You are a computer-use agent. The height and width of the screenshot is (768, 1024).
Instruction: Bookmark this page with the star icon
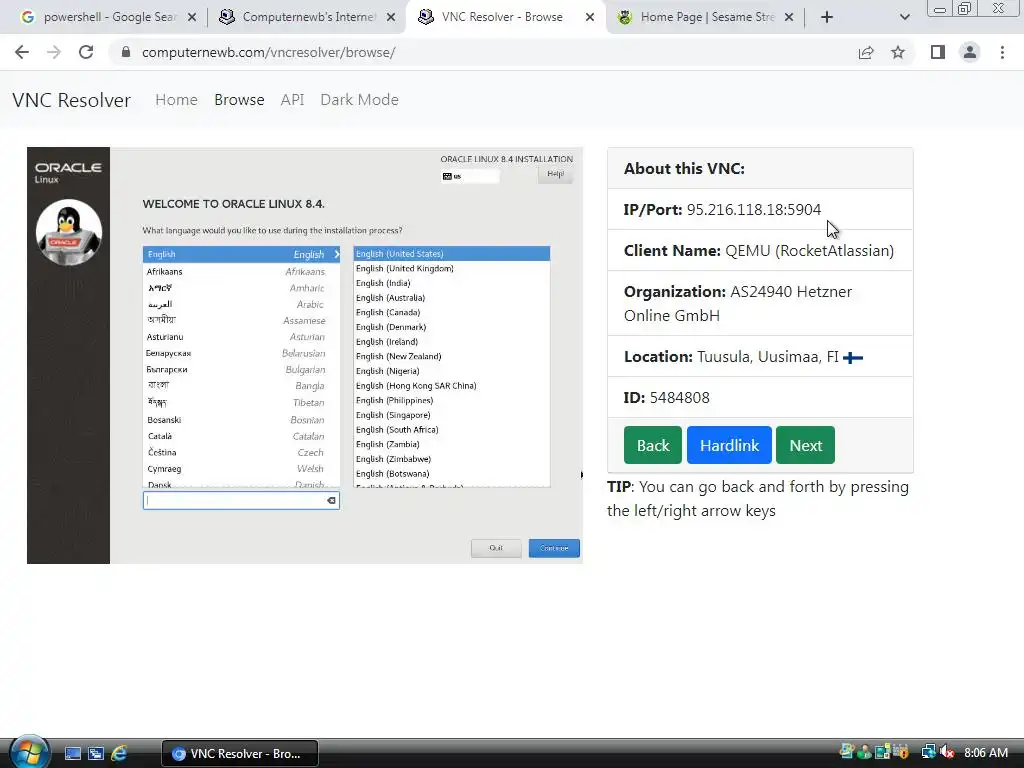click(898, 52)
